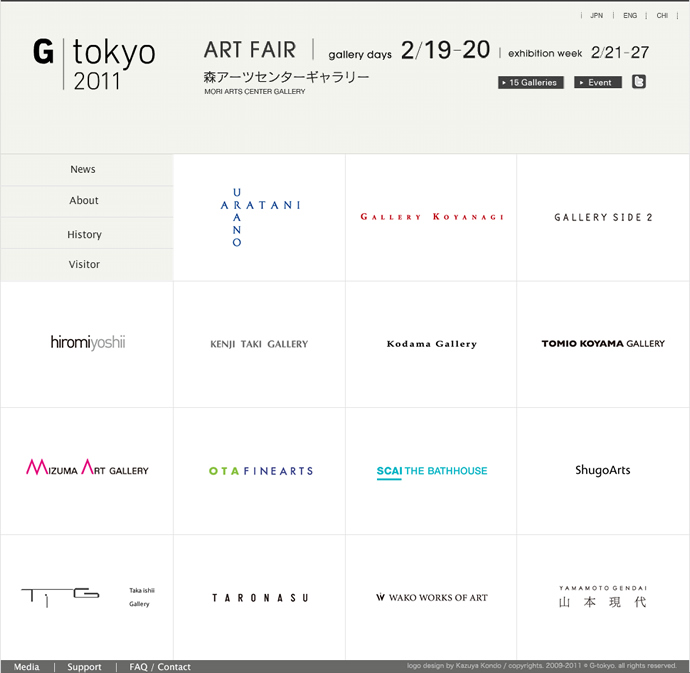
Task: Open the News menu item
Action: [x=87, y=169]
